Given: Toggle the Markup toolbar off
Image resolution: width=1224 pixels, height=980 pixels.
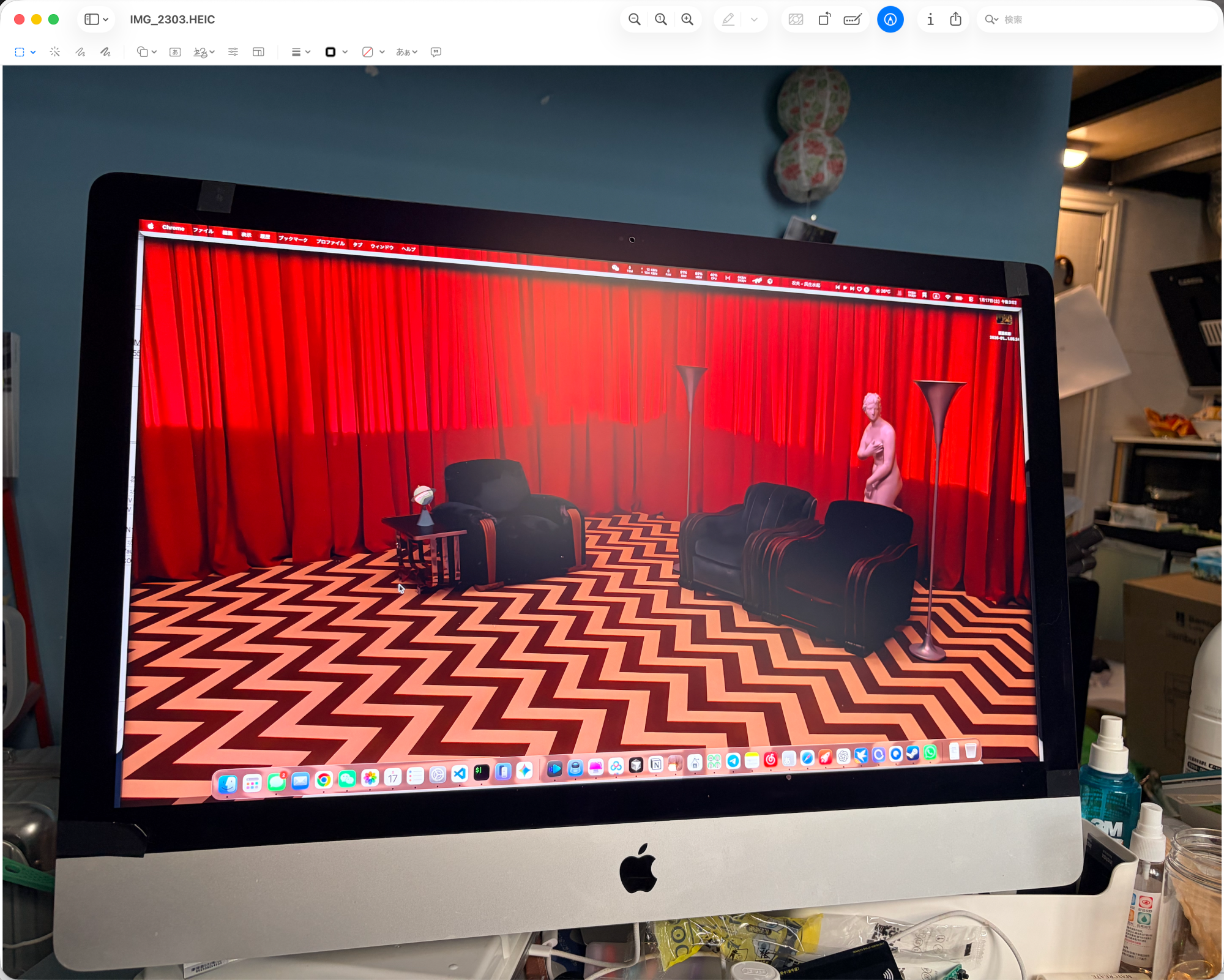Looking at the screenshot, I should (890, 20).
